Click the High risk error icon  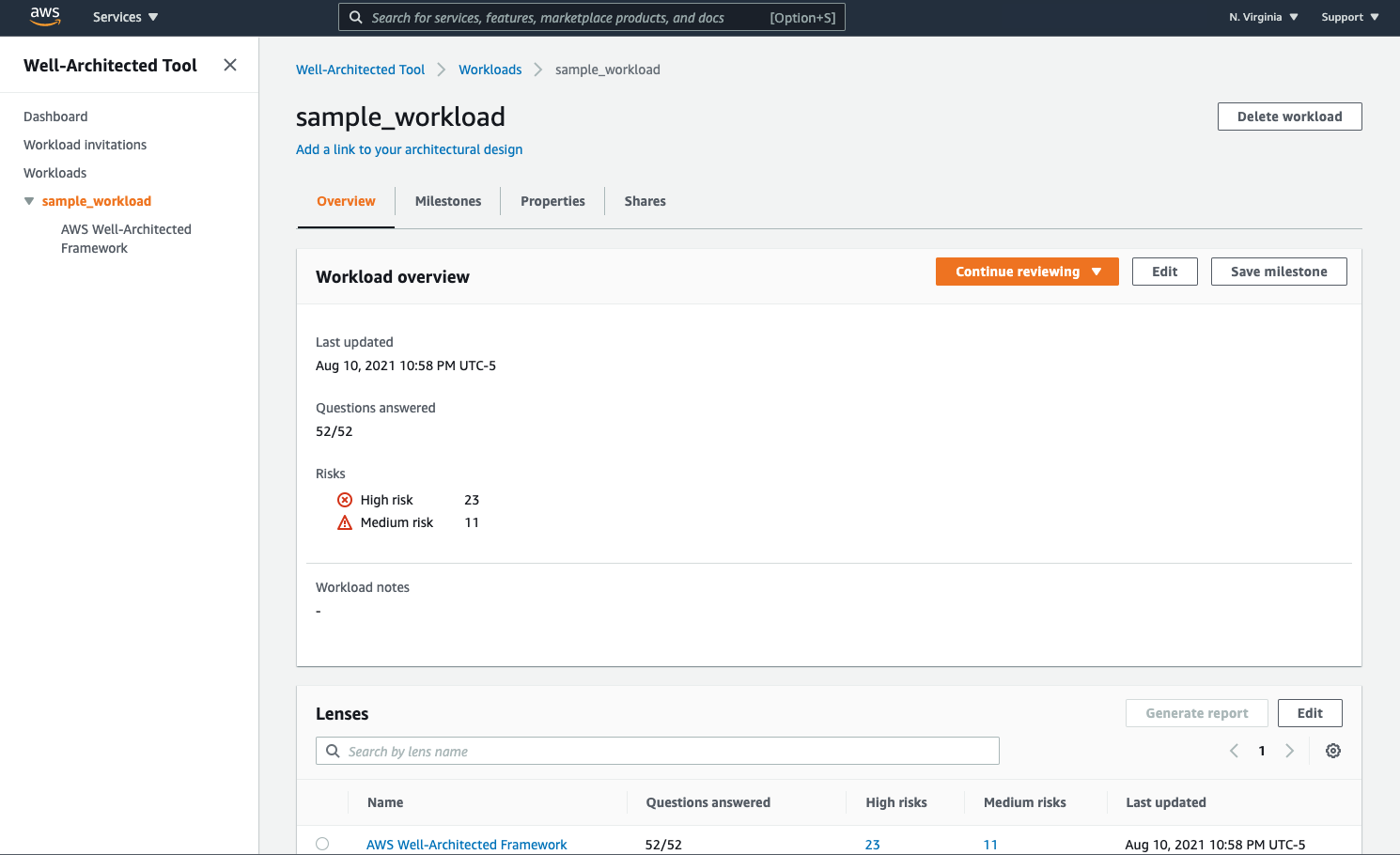[x=345, y=500]
